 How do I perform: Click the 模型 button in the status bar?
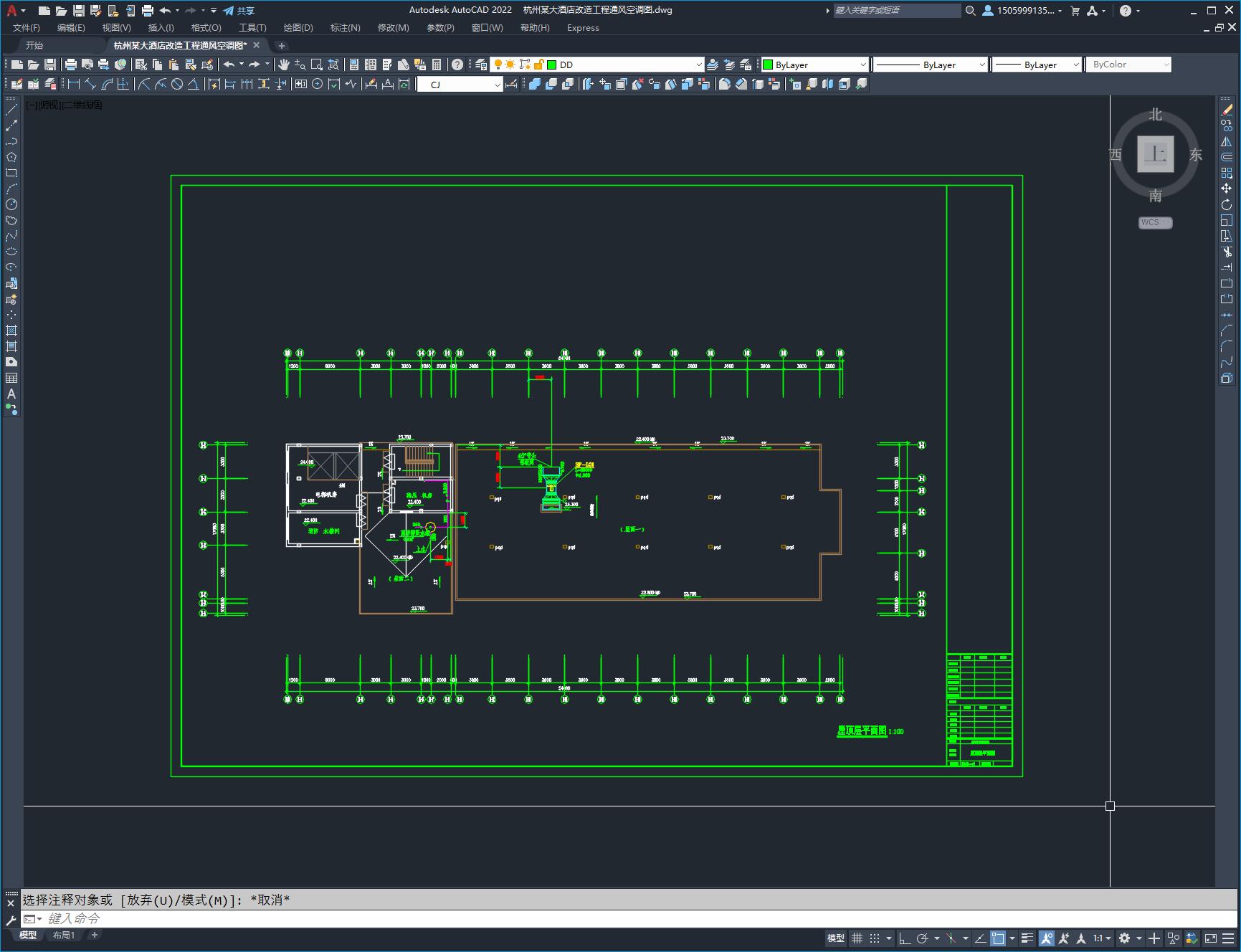pos(836,938)
